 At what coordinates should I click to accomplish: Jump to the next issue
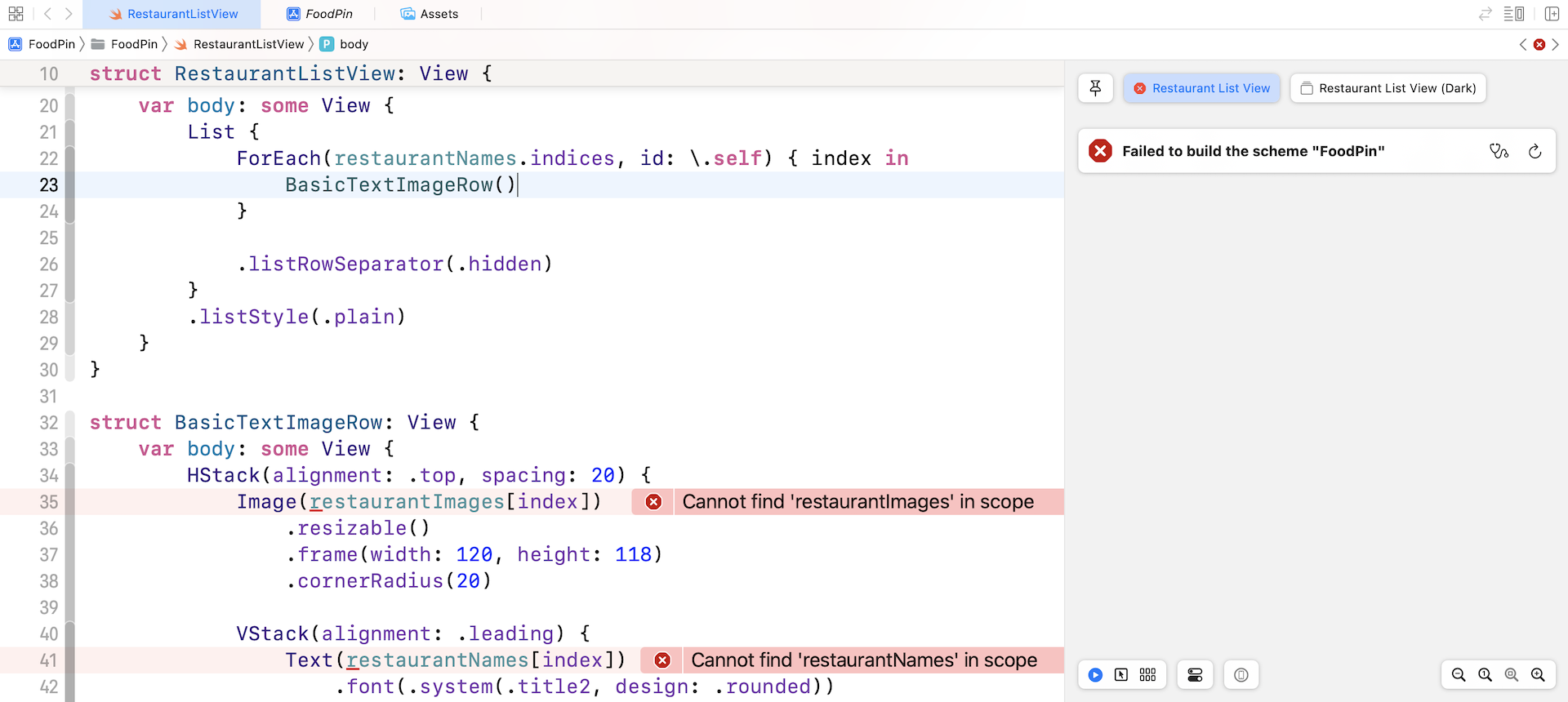(x=1555, y=44)
